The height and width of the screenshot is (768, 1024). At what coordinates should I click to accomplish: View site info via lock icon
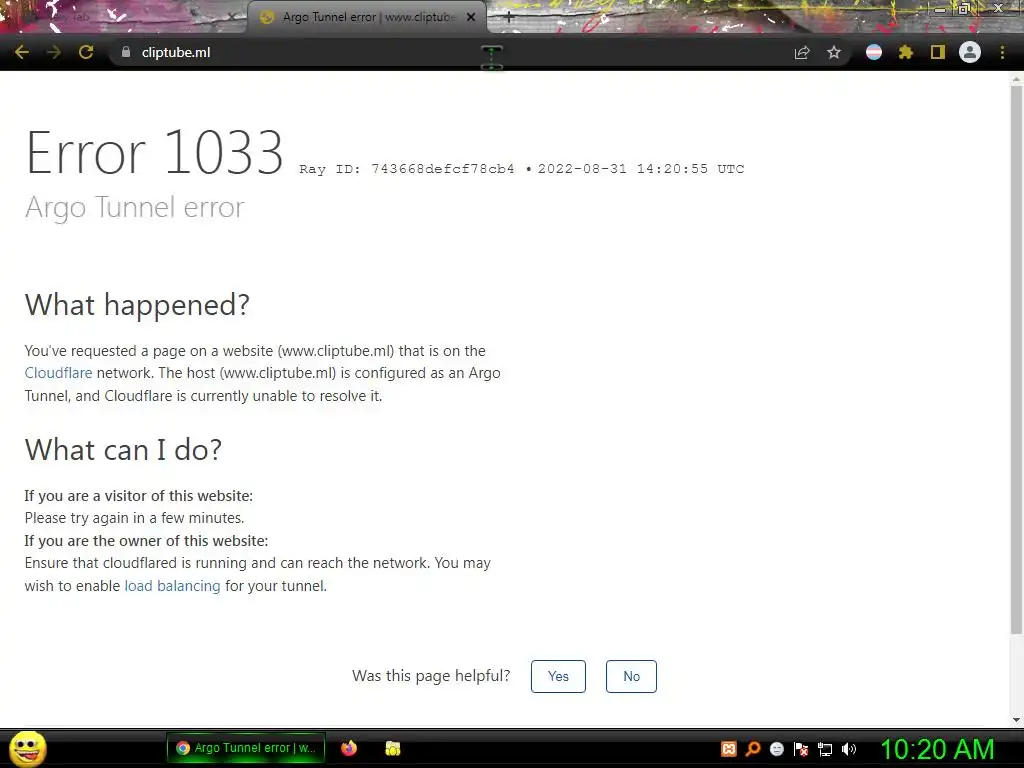126,52
